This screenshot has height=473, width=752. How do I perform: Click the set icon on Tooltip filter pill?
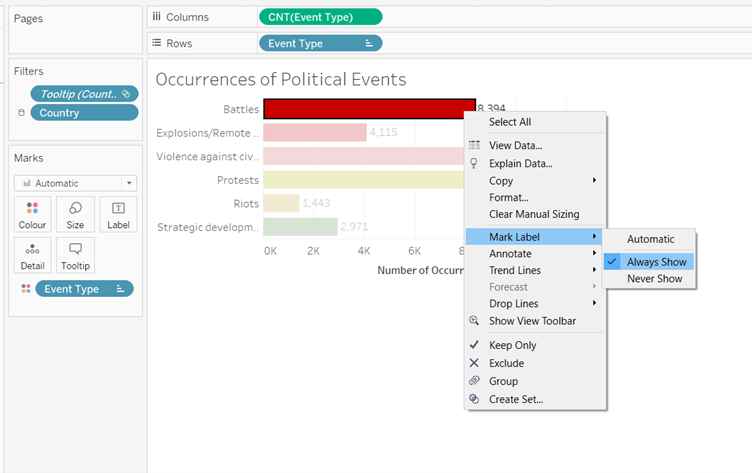click(126, 94)
